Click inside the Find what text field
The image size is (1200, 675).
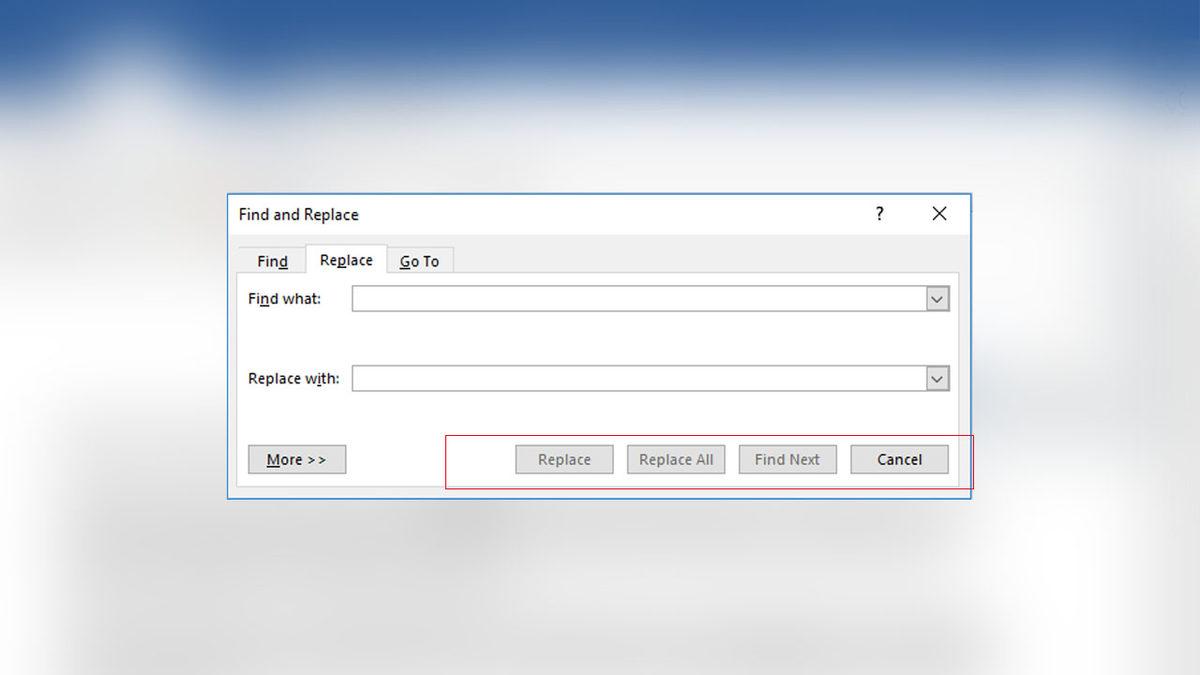point(638,299)
